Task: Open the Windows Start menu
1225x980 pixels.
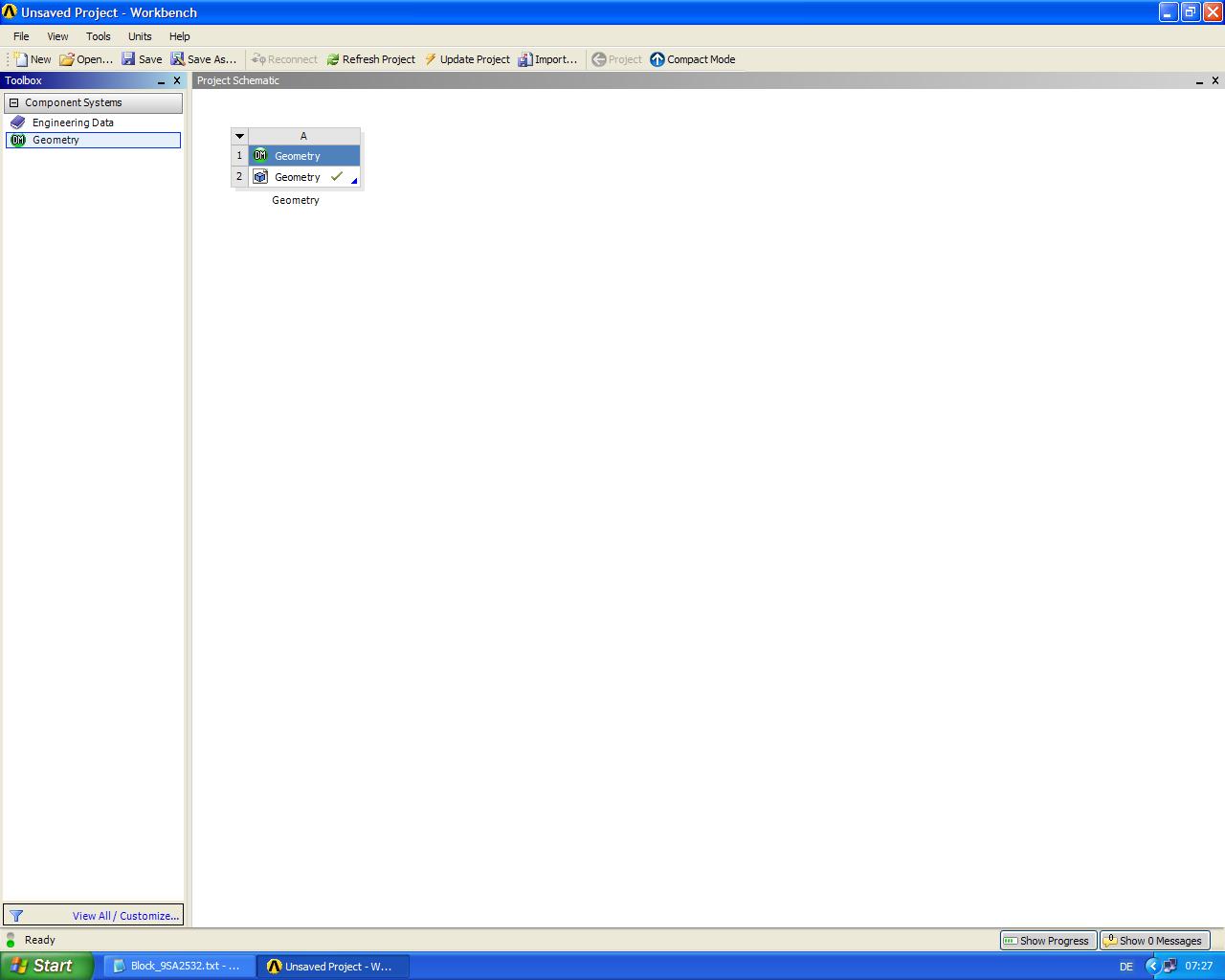Action: pyautogui.click(x=47, y=966)
